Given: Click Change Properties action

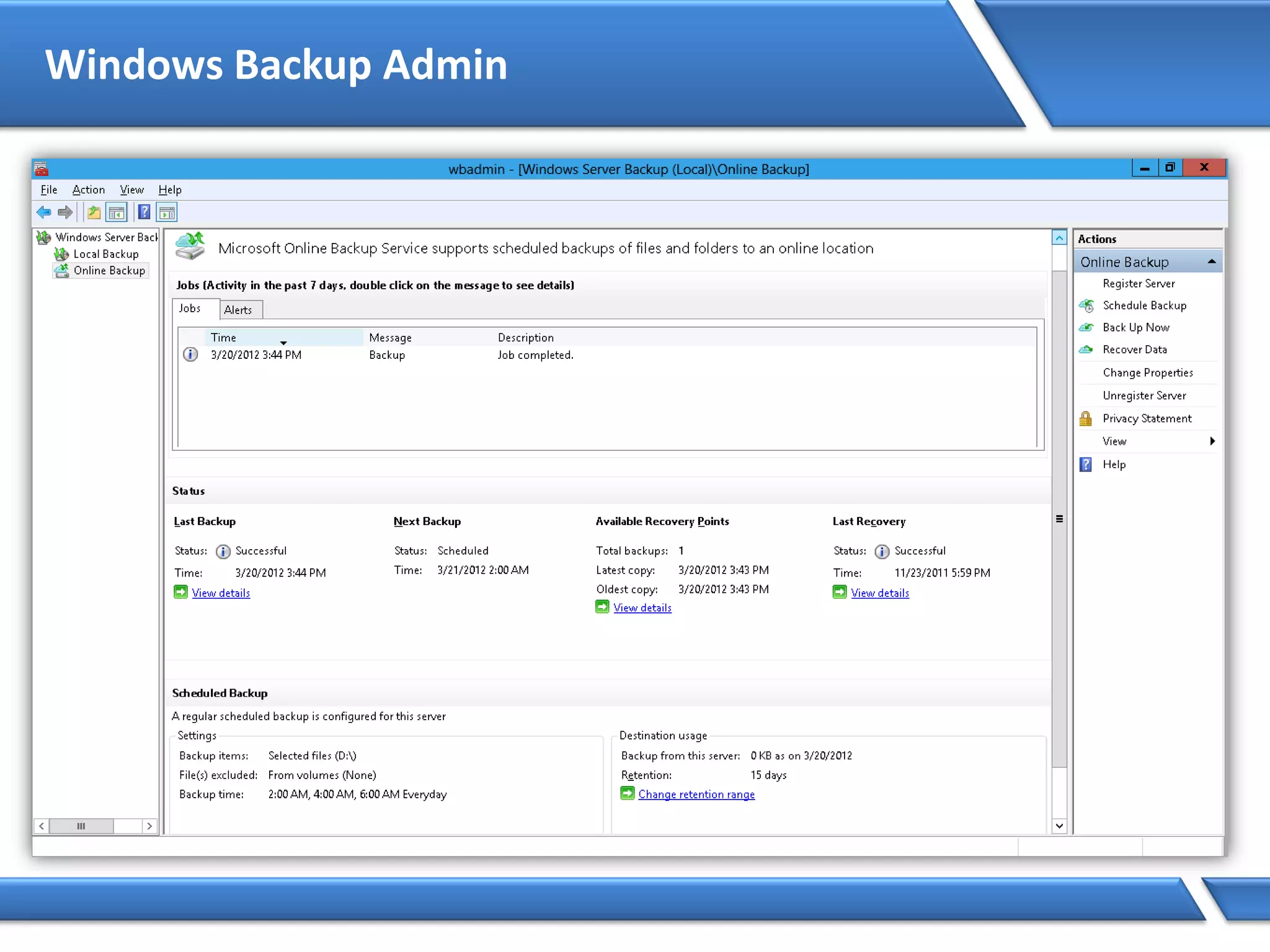Looking at the screenshot, I should pos(1148,372).
